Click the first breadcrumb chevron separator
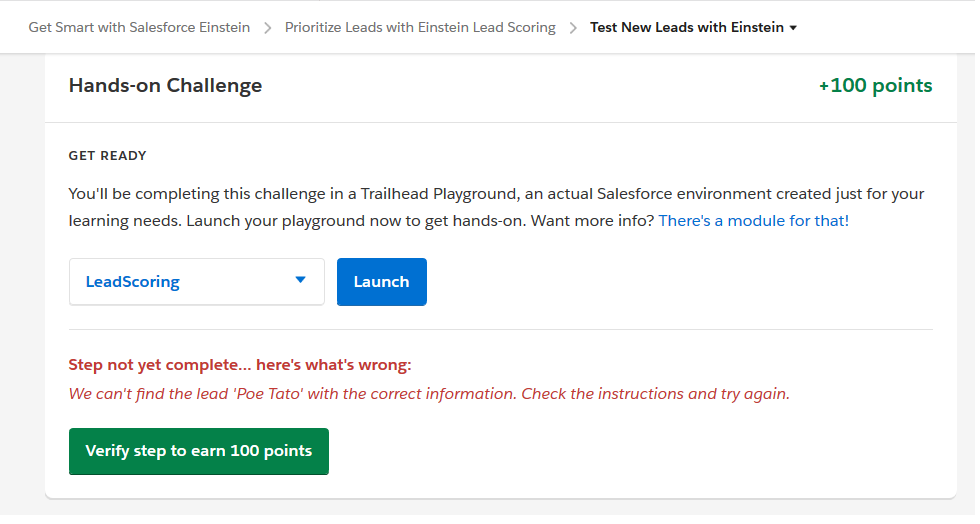980x524 pixels. (268, 28)
